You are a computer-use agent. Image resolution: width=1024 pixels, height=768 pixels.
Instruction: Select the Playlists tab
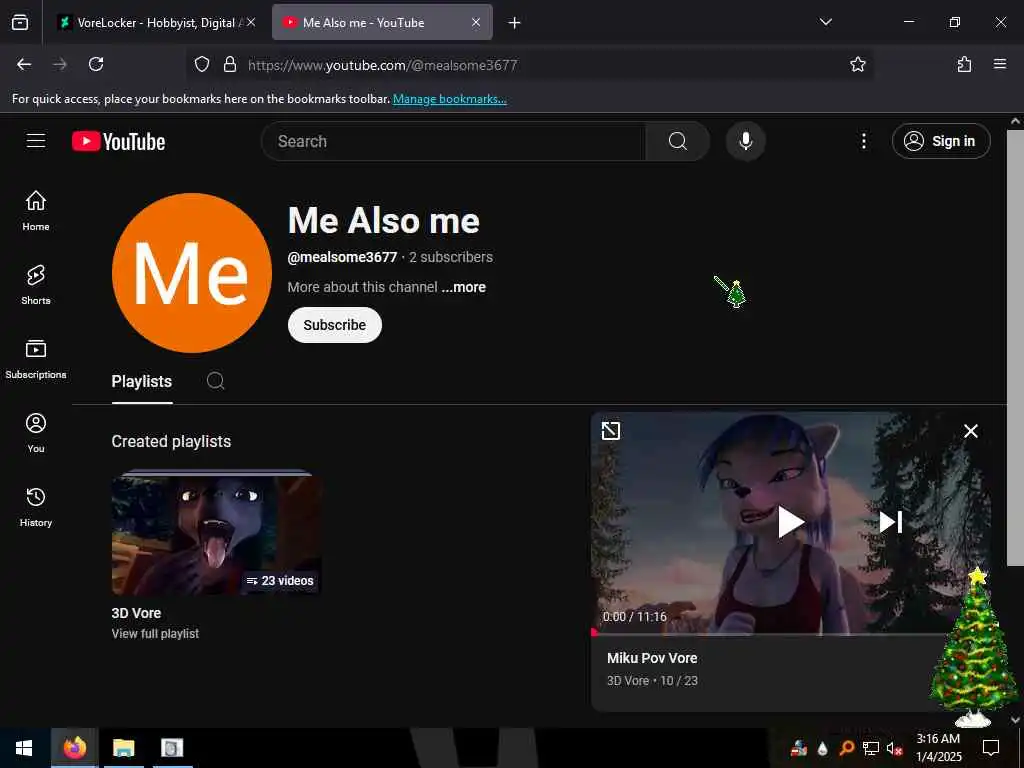click(142, 381)
